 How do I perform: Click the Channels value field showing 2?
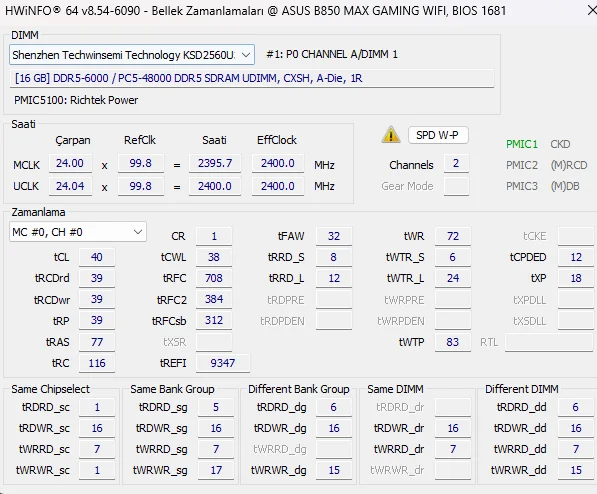coord(456,164)
